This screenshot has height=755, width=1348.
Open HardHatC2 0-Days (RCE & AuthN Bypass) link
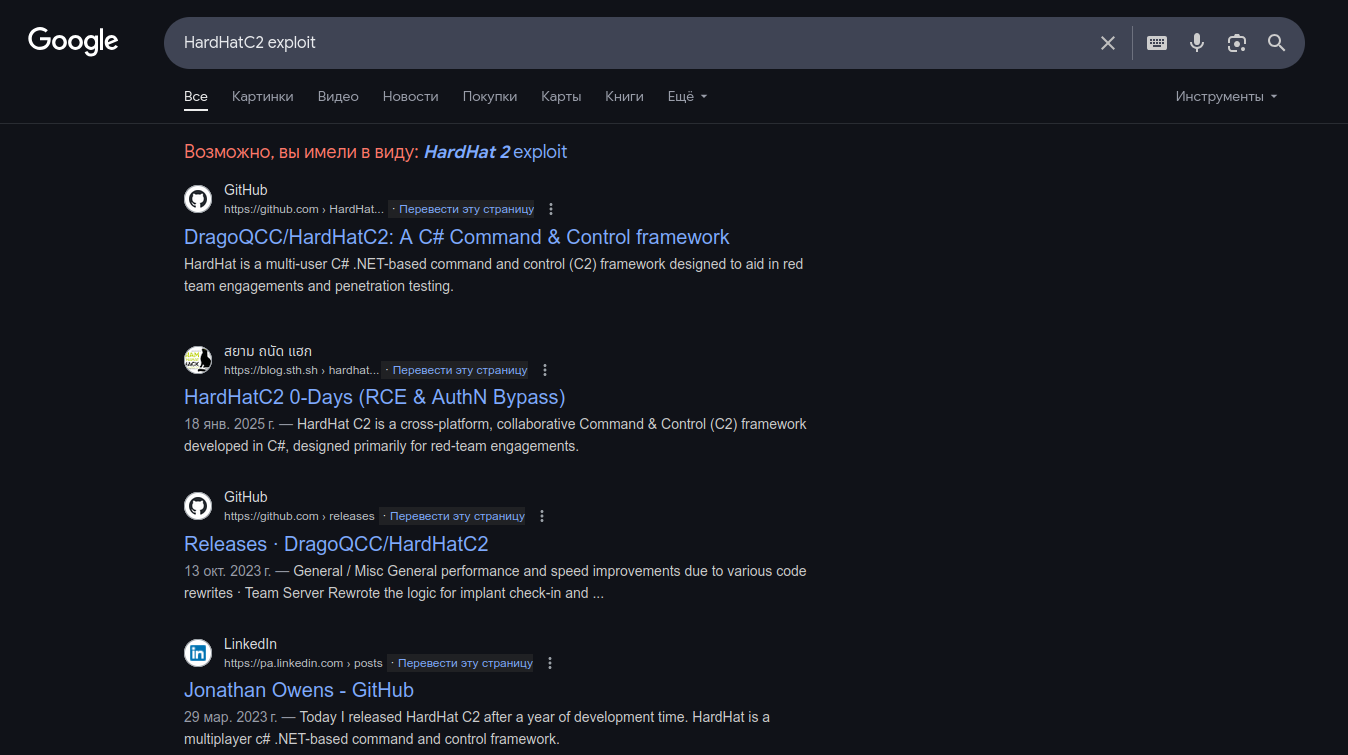(375, 397)
